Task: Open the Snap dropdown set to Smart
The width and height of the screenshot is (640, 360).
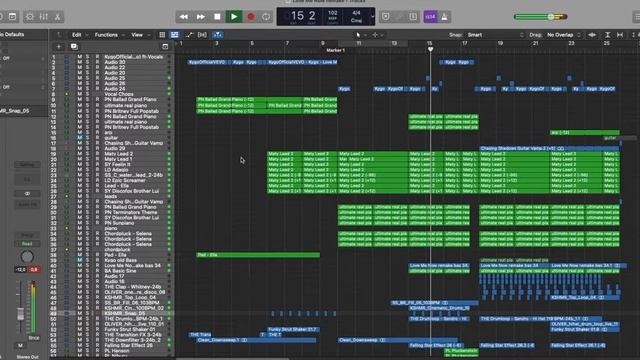Action: (x=495, y=35)
